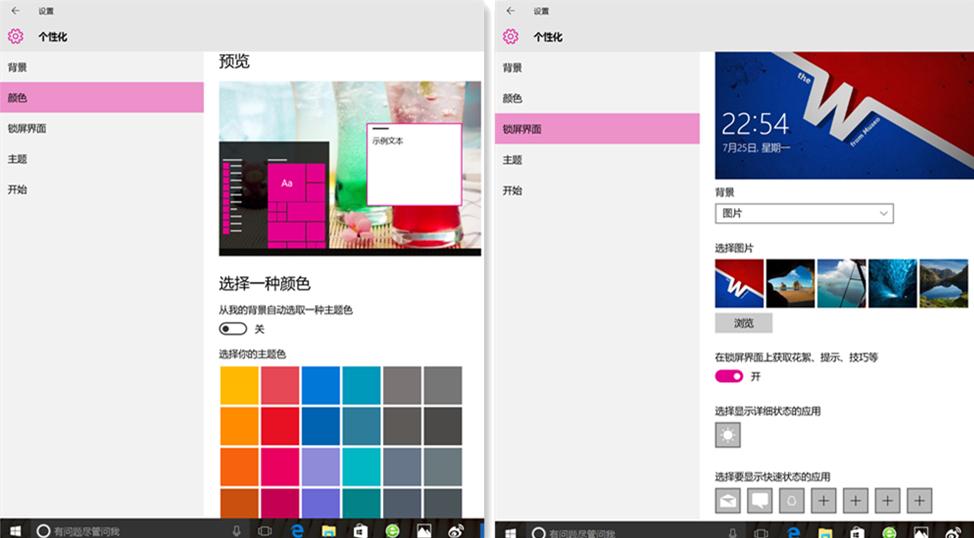Open green 360 browser on left taskbar
The width and height of the screenshot is (974, 538).
392,531
